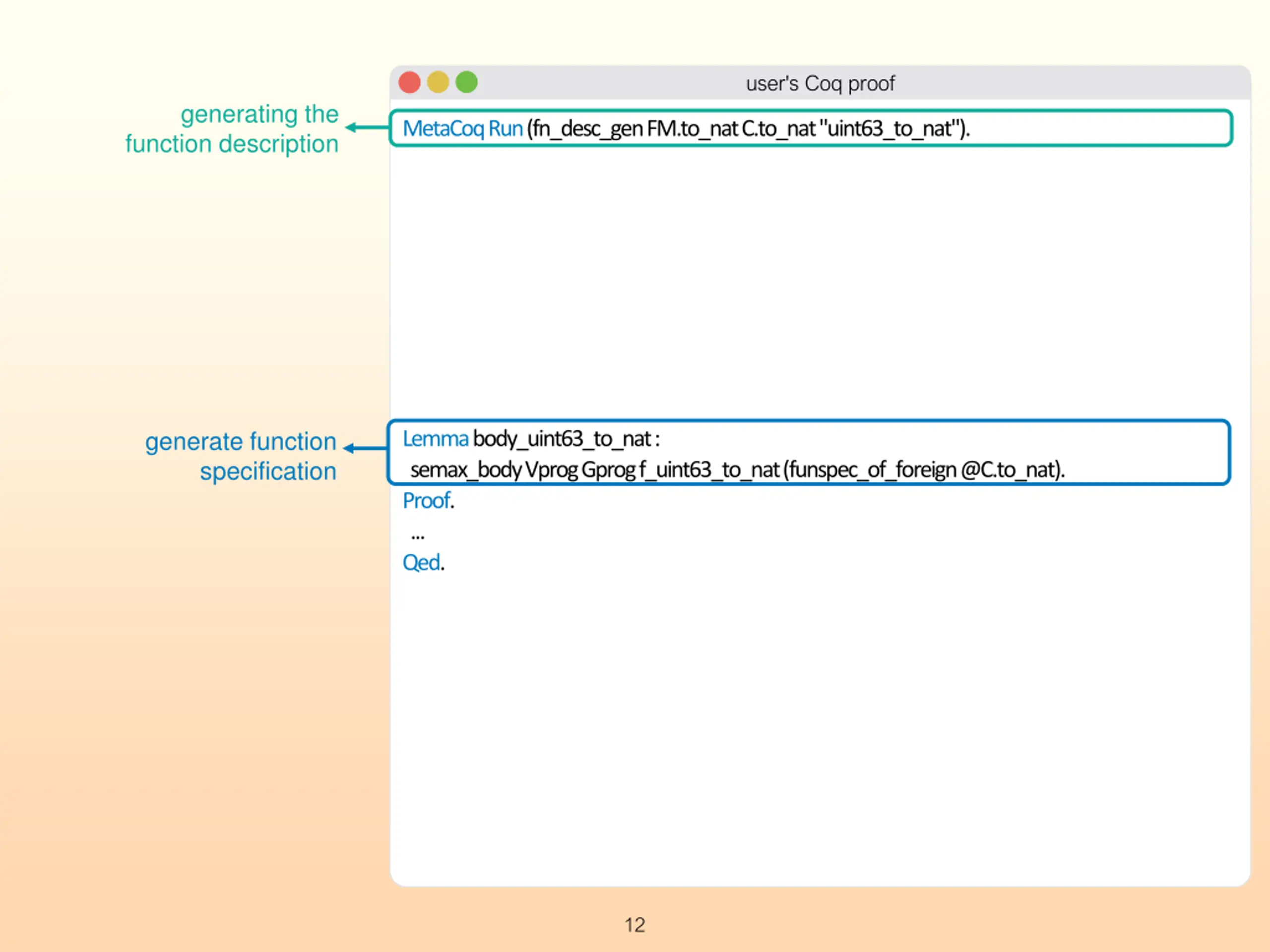1270x952 pixels.
Task: Click the semax_body Vprog Gprog line
Action: tap(738, 470)
